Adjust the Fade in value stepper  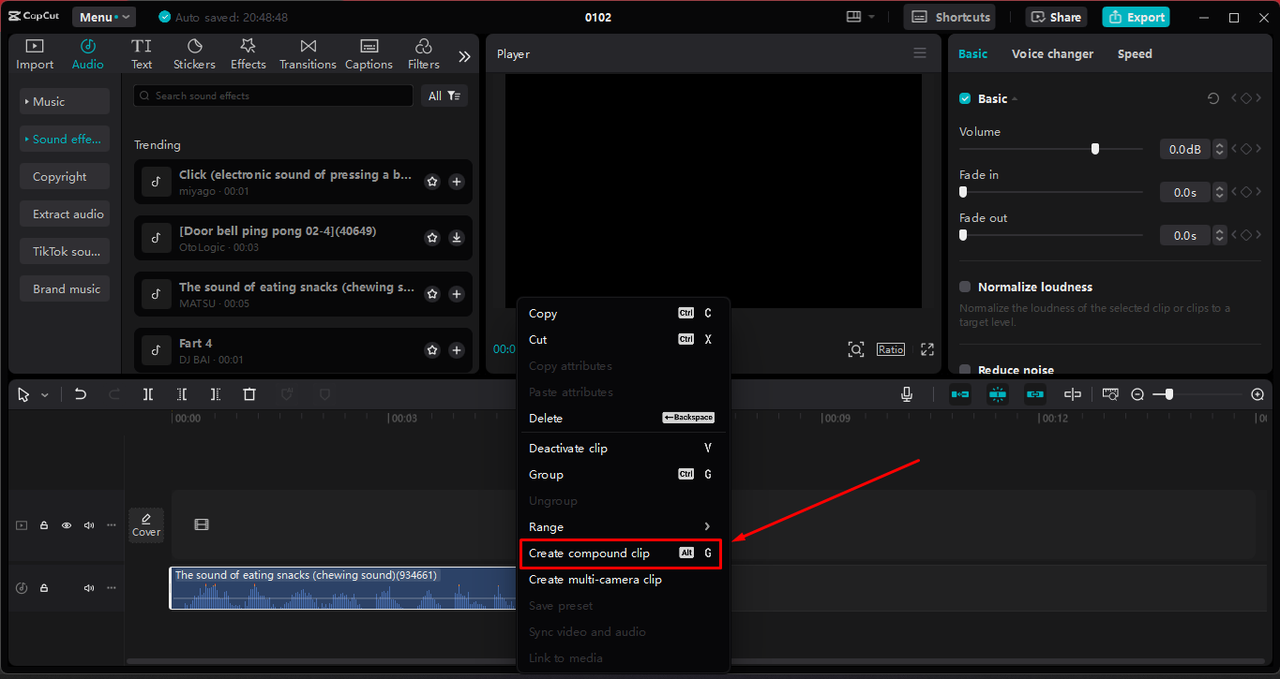coord(1218,192)
